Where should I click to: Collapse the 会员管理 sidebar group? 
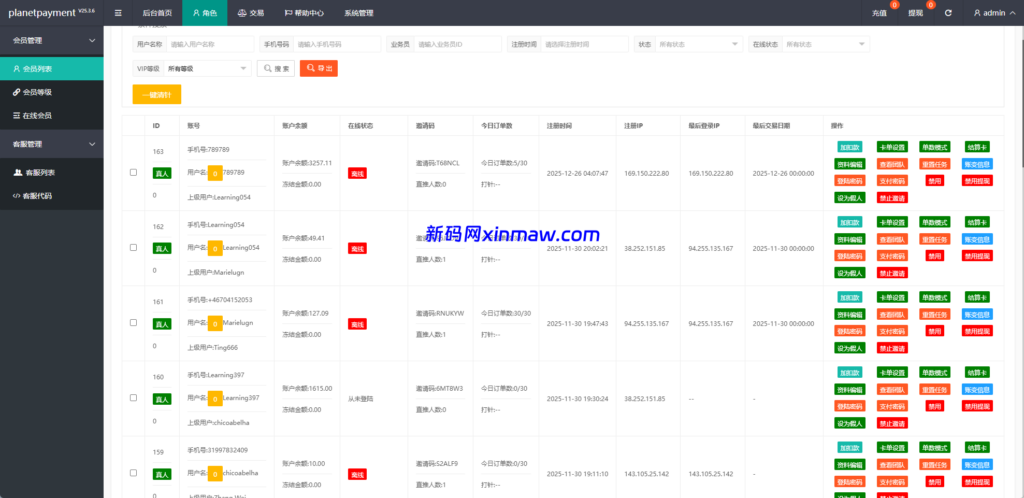pos(52,40)
